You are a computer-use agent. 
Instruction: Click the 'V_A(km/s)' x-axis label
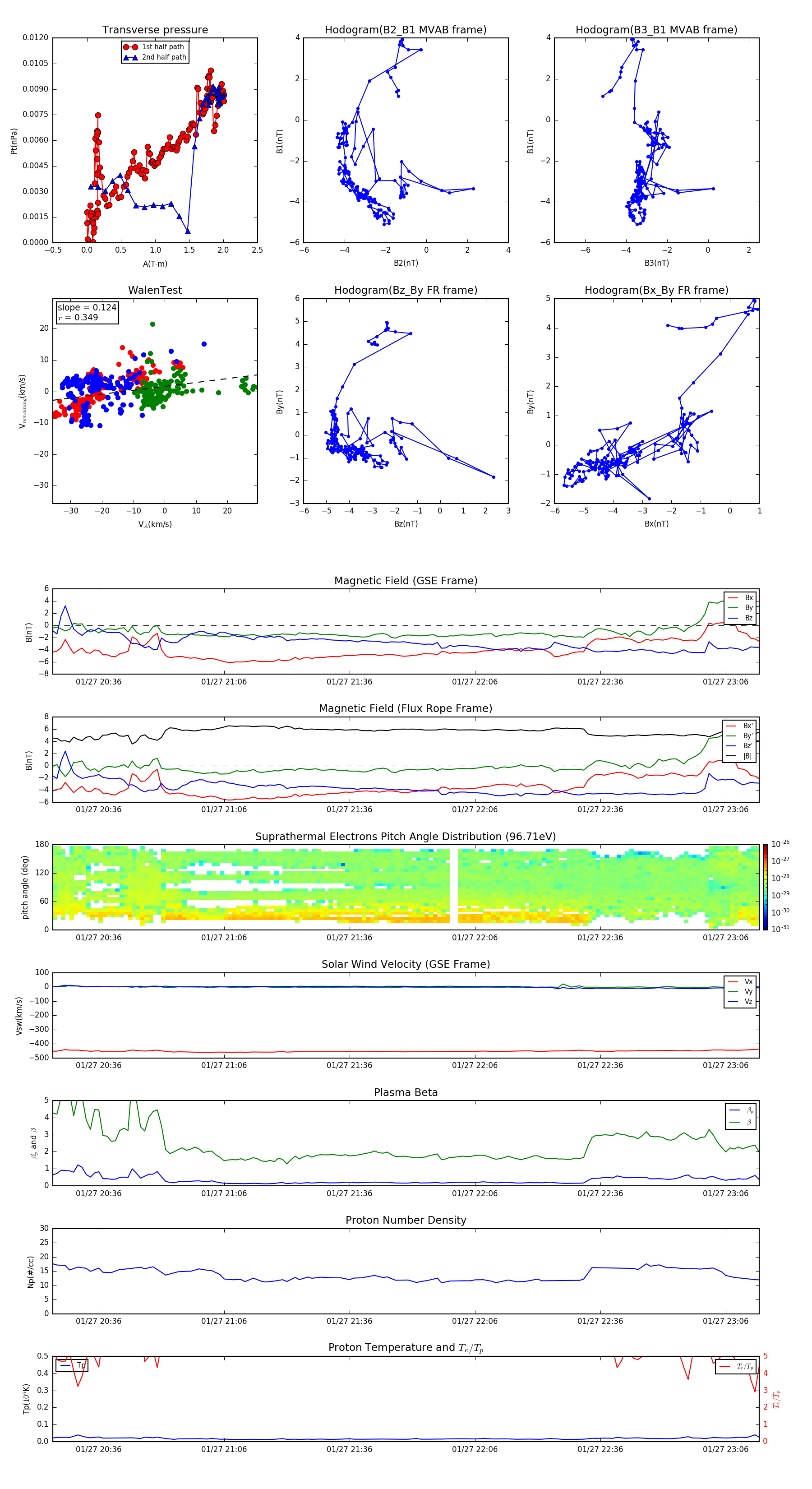pyautogui.click(x=155, y=524)
